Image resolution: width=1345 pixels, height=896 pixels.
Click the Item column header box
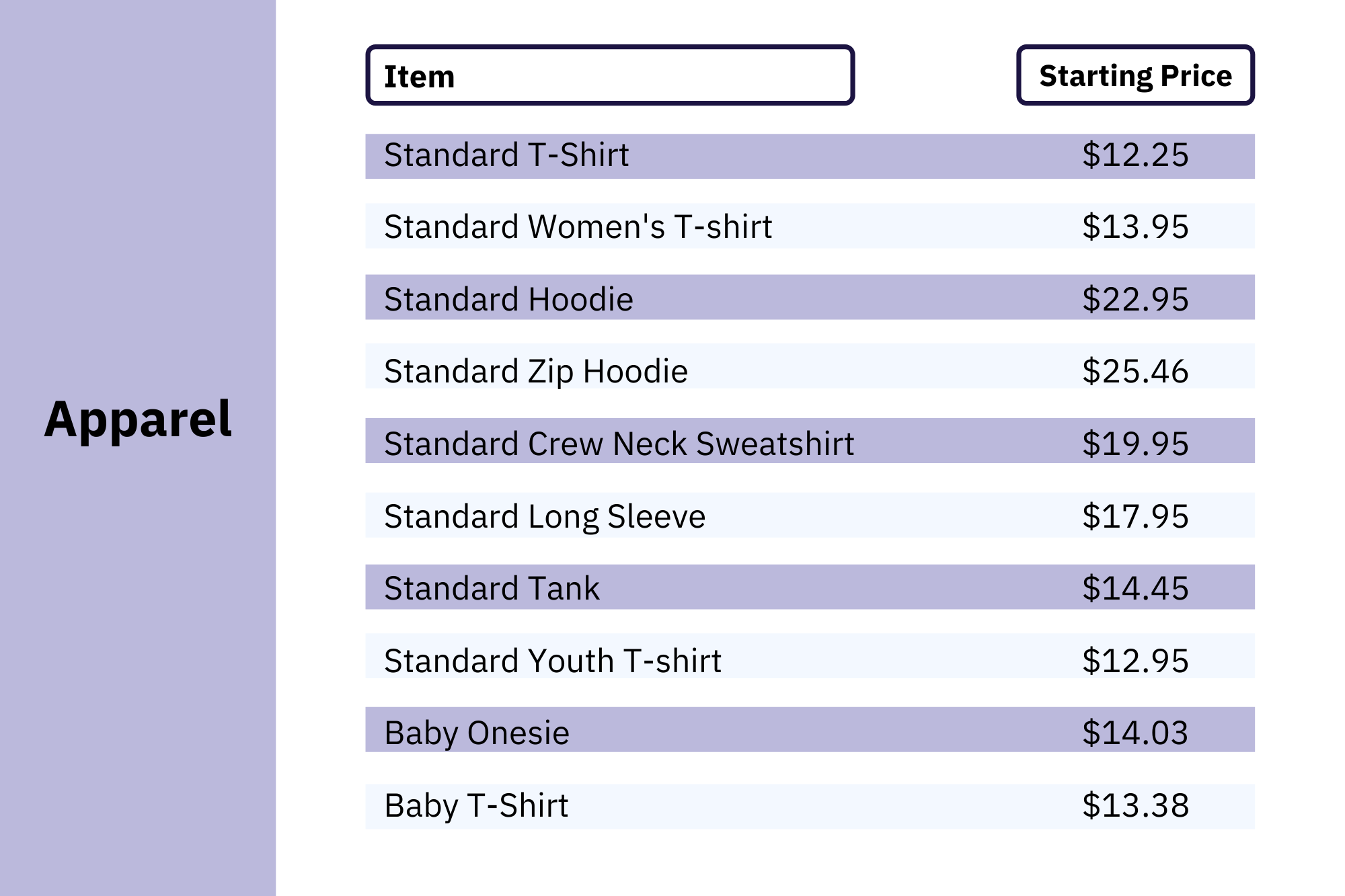(x=609, y=75)
